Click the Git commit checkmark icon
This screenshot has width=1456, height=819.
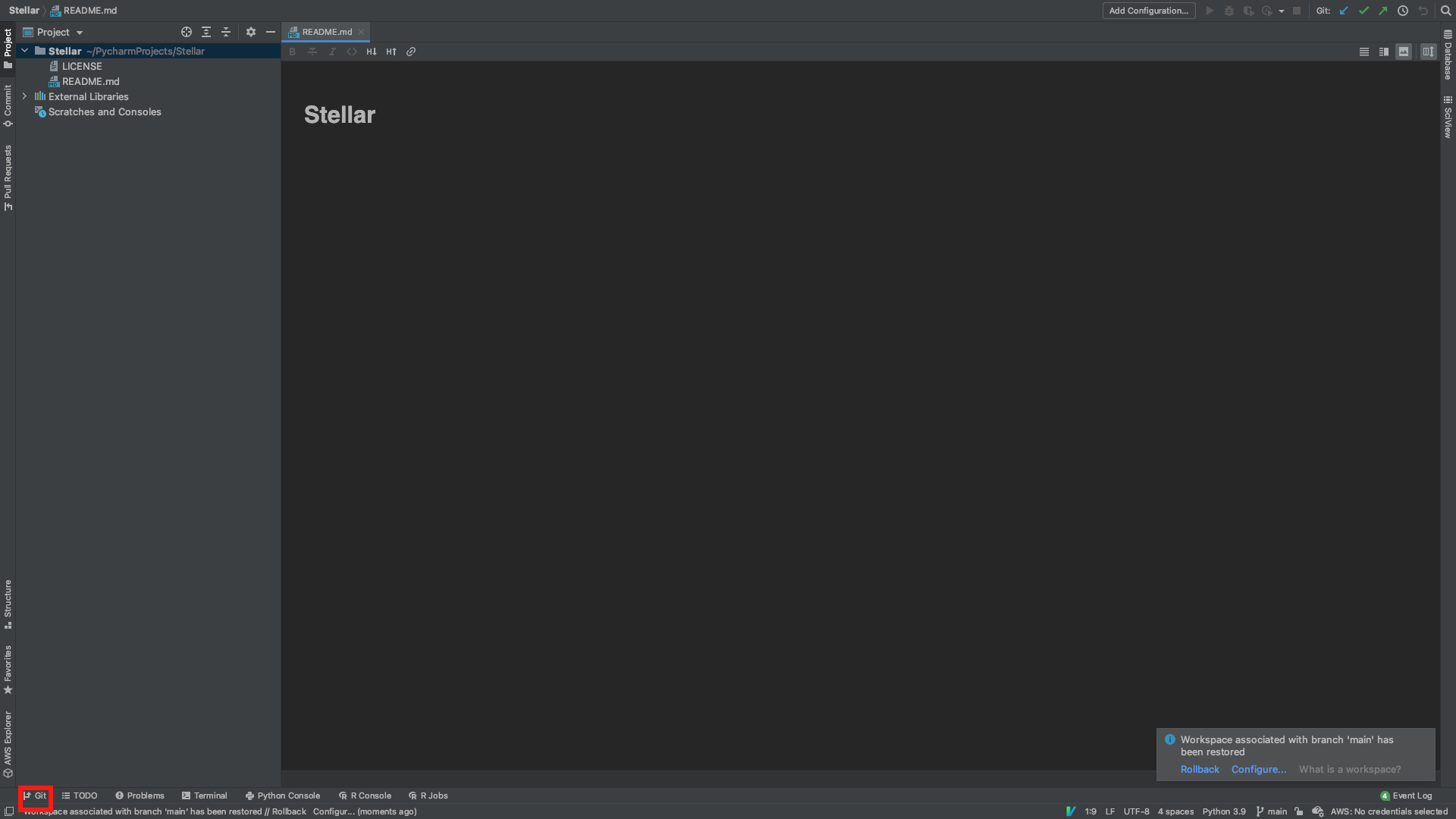click(x=1363, y=11)
